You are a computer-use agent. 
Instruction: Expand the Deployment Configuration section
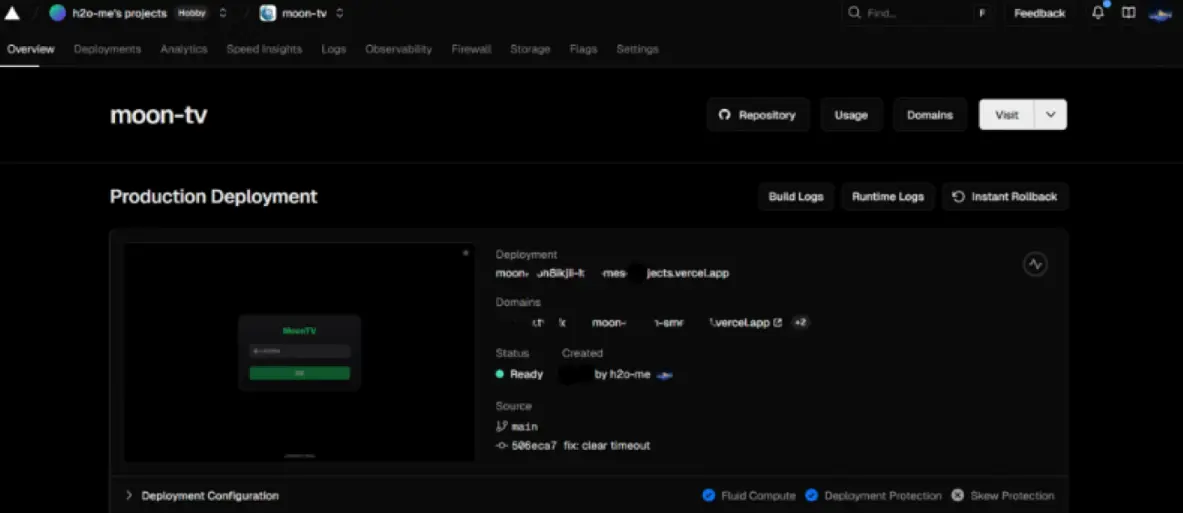(129, 495)
